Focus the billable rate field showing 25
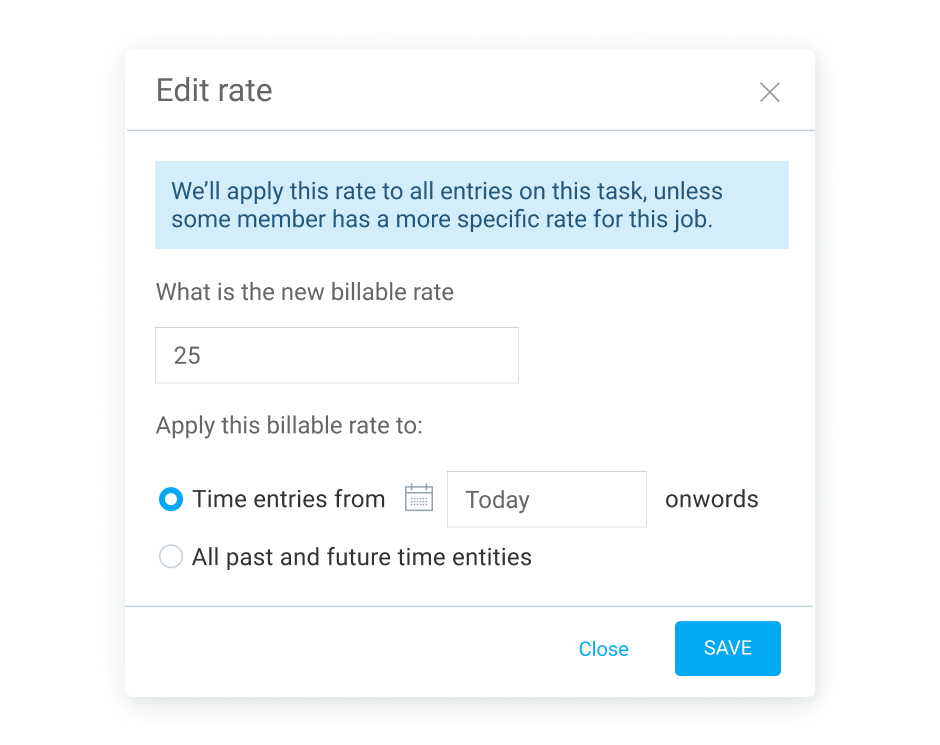 tap(336, 355)
